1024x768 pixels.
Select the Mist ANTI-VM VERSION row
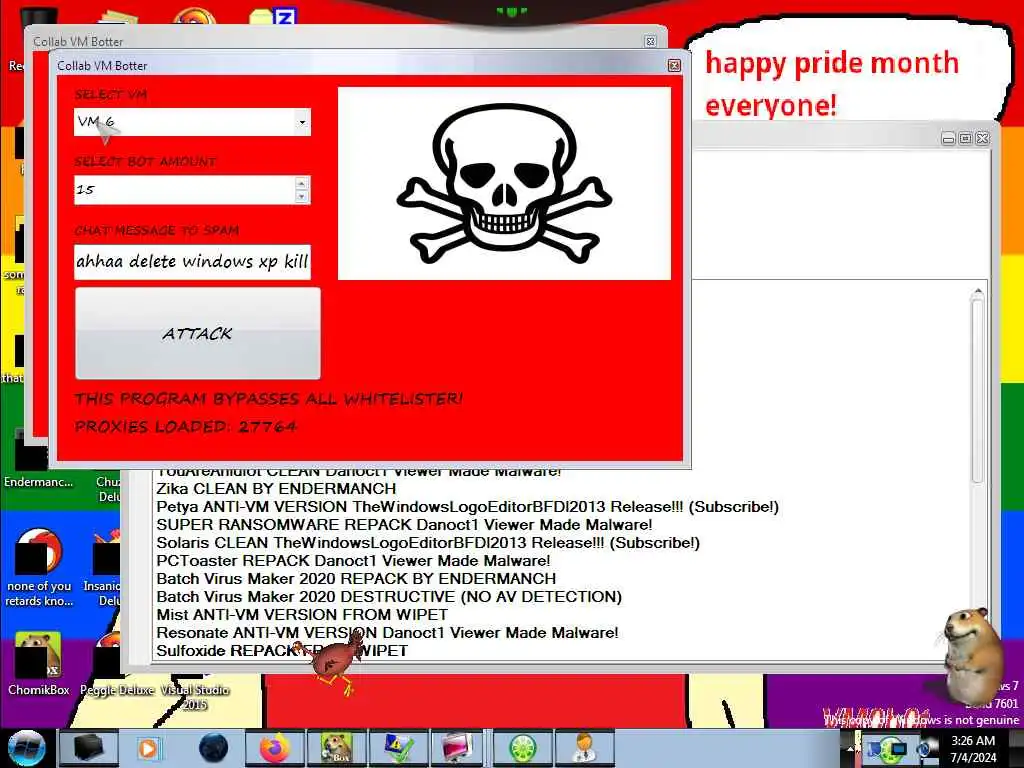[302, 615]
